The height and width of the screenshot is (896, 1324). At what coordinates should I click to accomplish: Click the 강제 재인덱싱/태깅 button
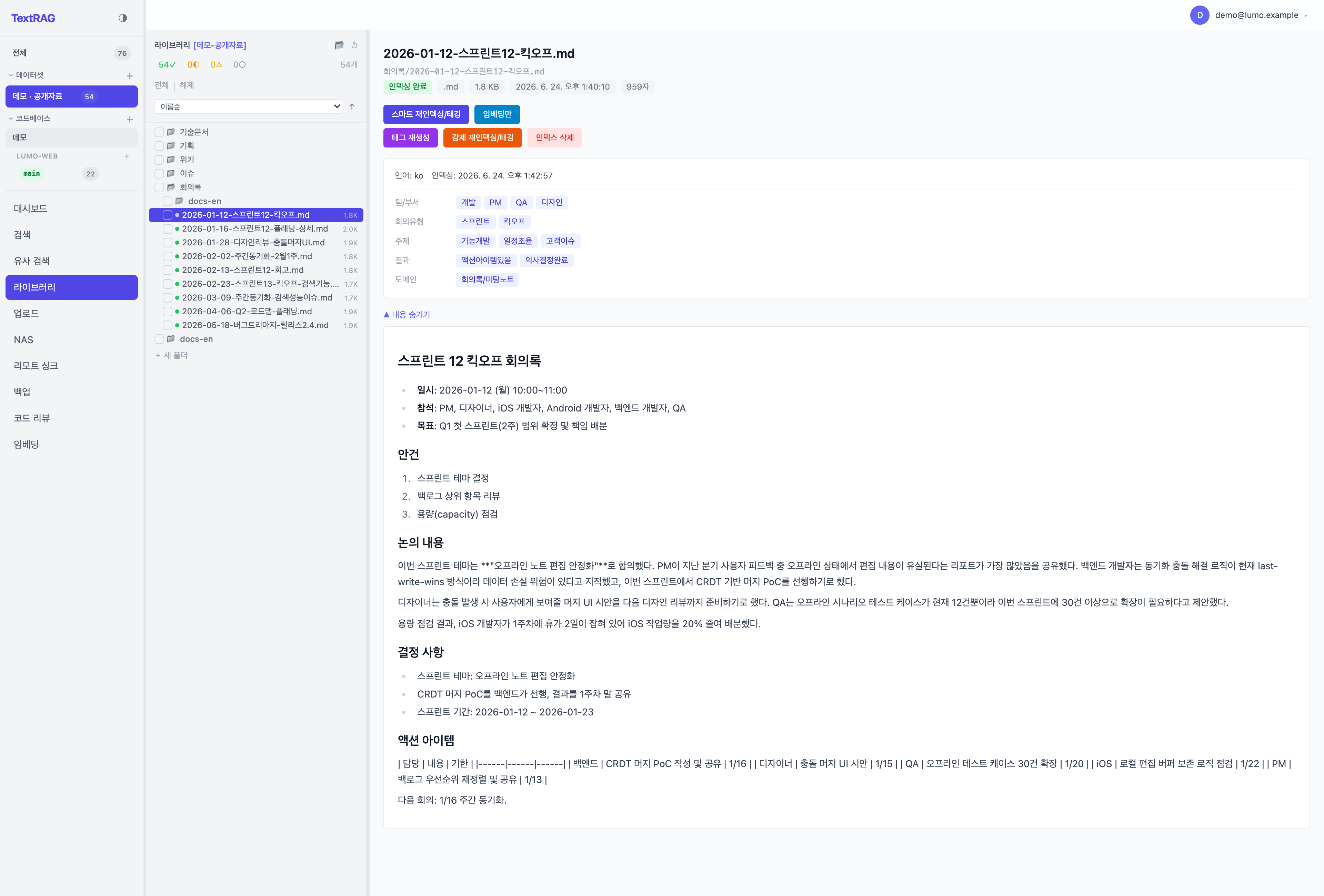tap(483, 138)
